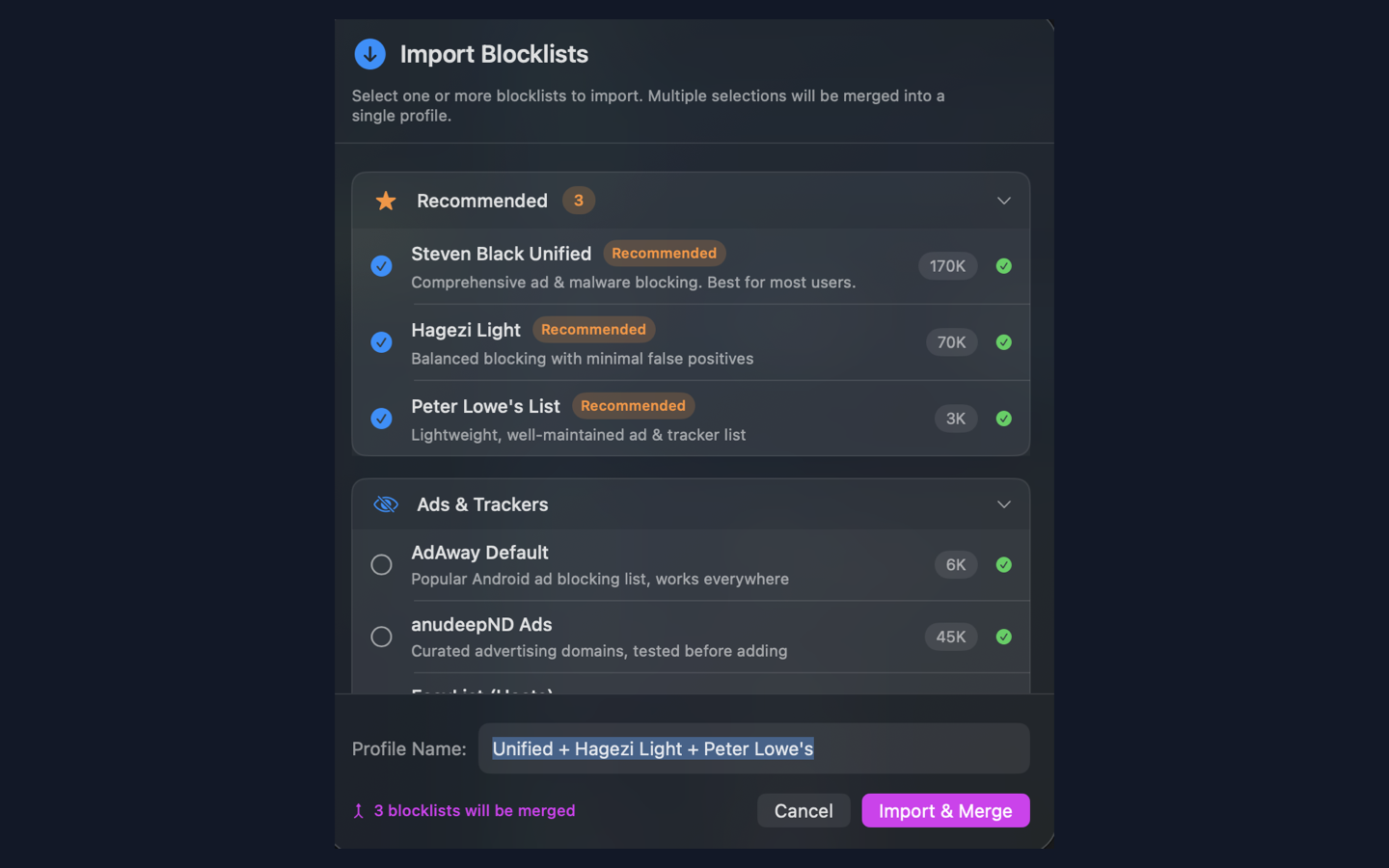Image resolution: width=1389 pixels, height=868 pixels.
Task: Click the Import & Merge button
Action: tap(945, 811)
